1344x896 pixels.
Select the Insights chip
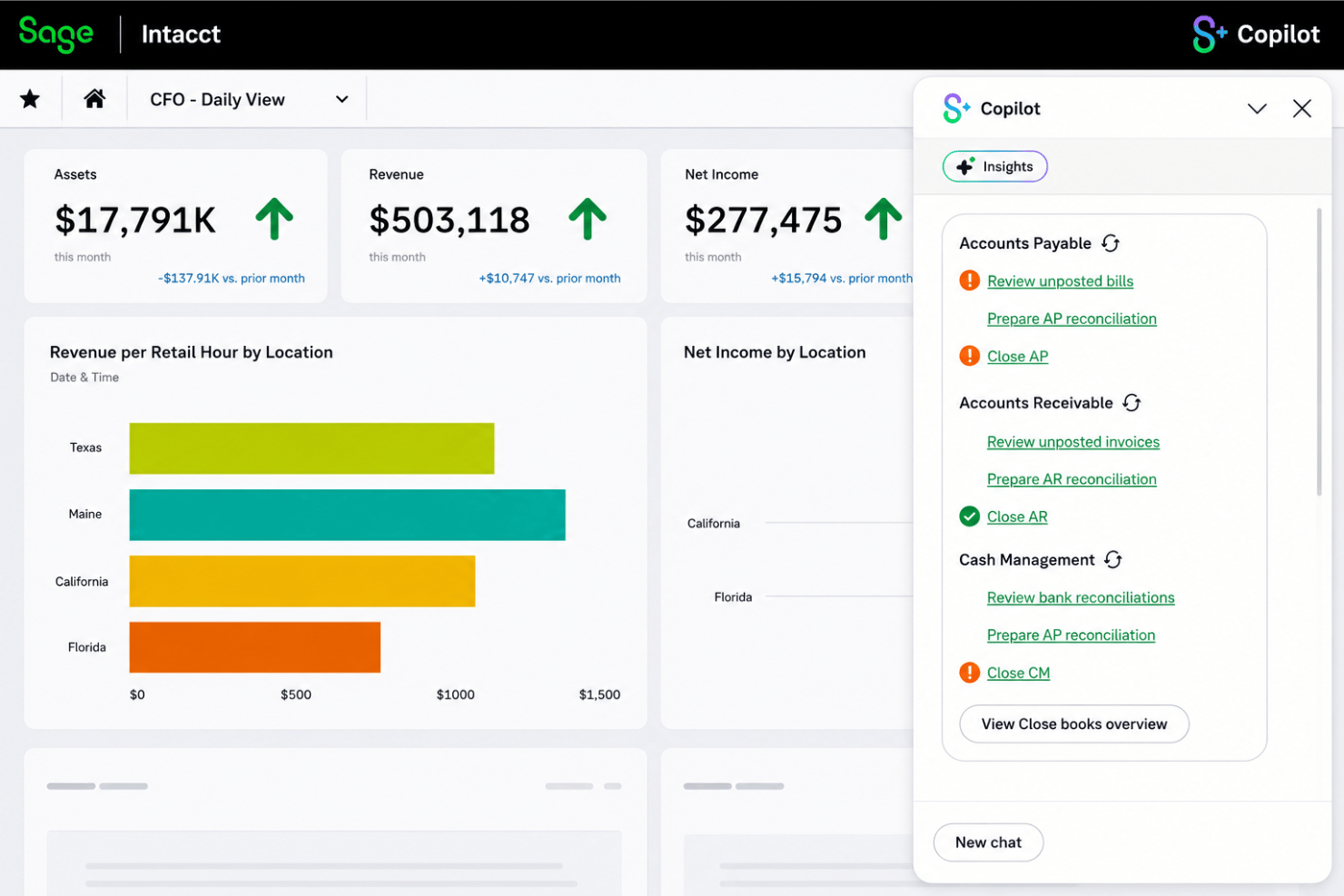[x=994, y=166]
